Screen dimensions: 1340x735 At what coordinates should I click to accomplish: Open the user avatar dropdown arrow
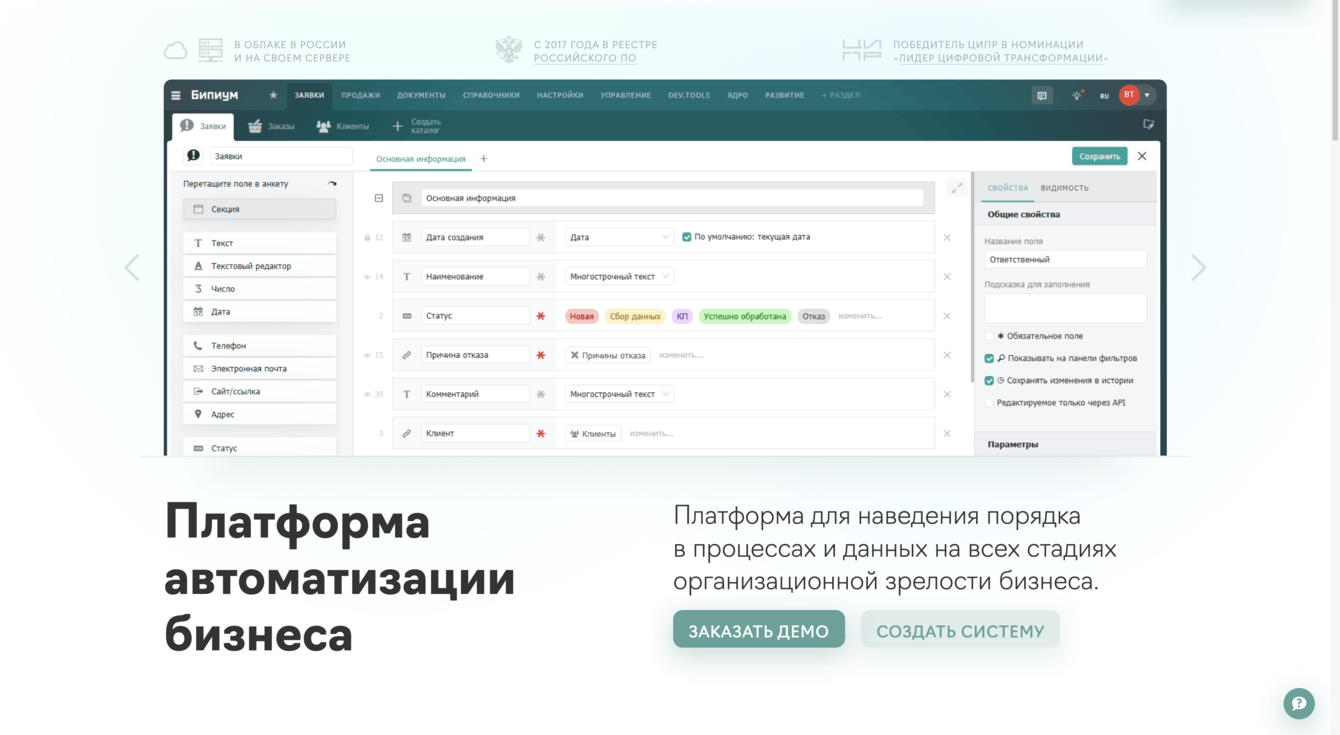tap(1147, 95)
